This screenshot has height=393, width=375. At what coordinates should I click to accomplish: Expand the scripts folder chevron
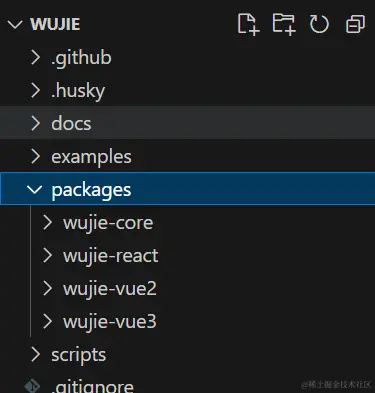[x=35, y=354]
